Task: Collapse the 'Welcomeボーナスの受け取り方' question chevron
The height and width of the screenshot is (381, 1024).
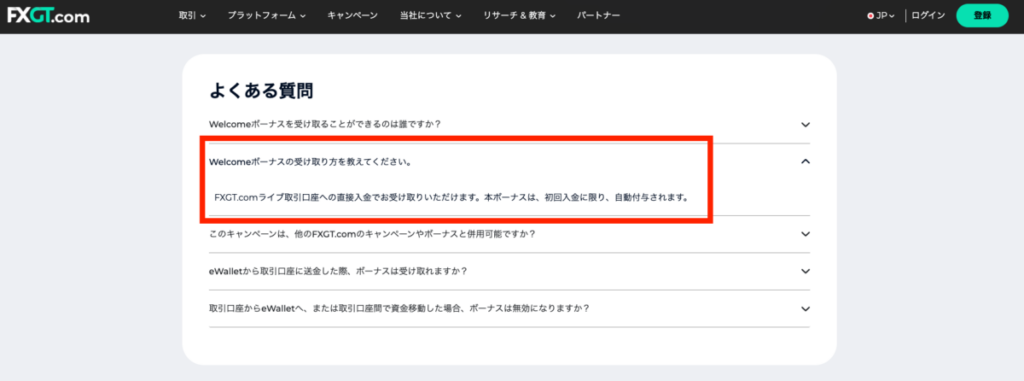Action: coord(805,161)
